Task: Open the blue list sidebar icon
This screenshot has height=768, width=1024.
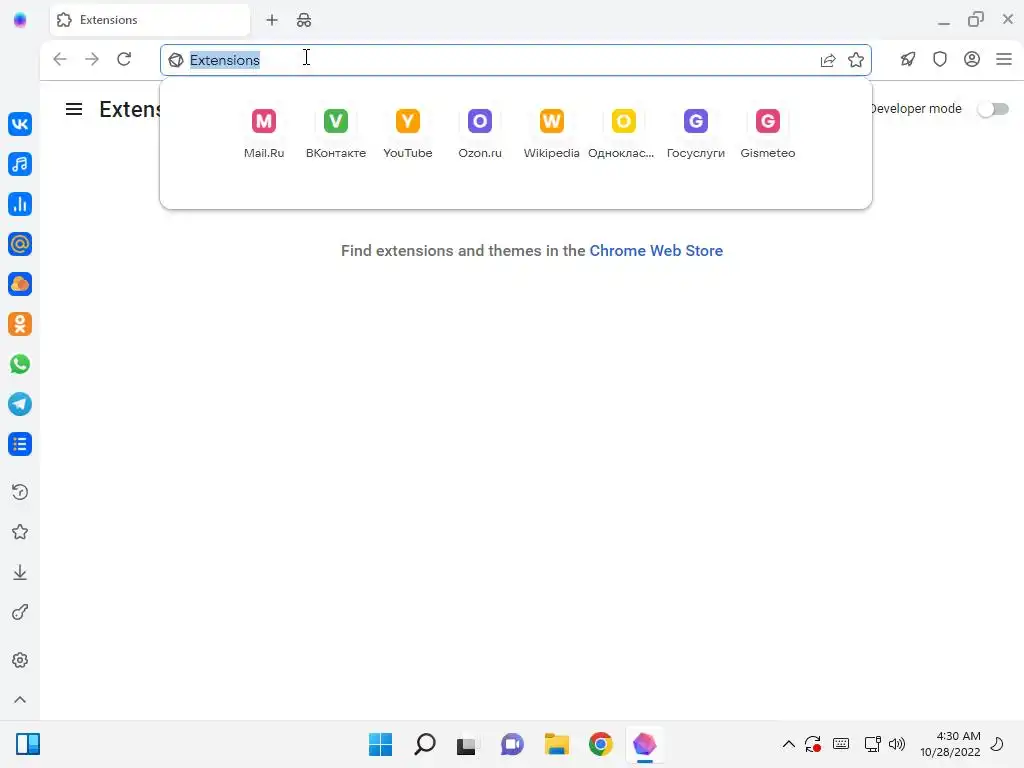Action: [20, 444]
